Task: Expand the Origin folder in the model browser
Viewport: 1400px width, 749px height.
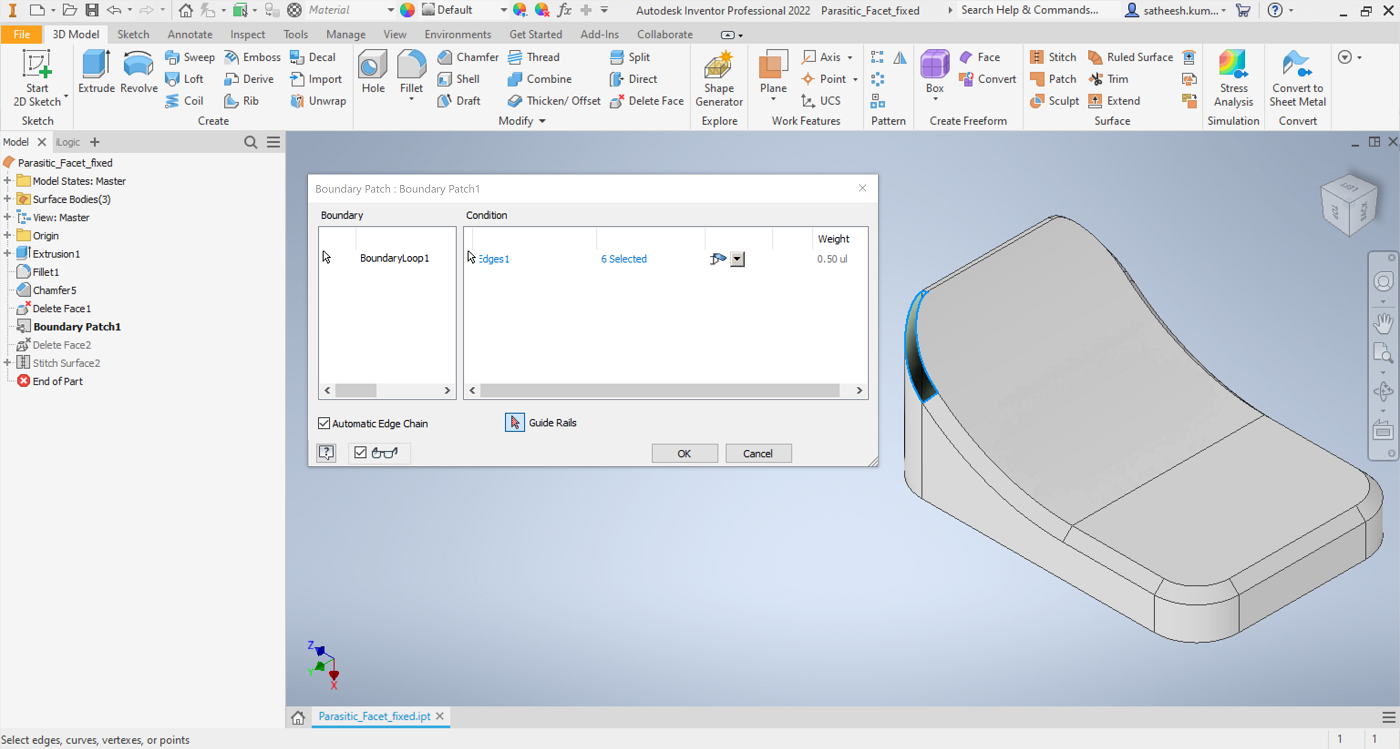Action: (8, 235)
